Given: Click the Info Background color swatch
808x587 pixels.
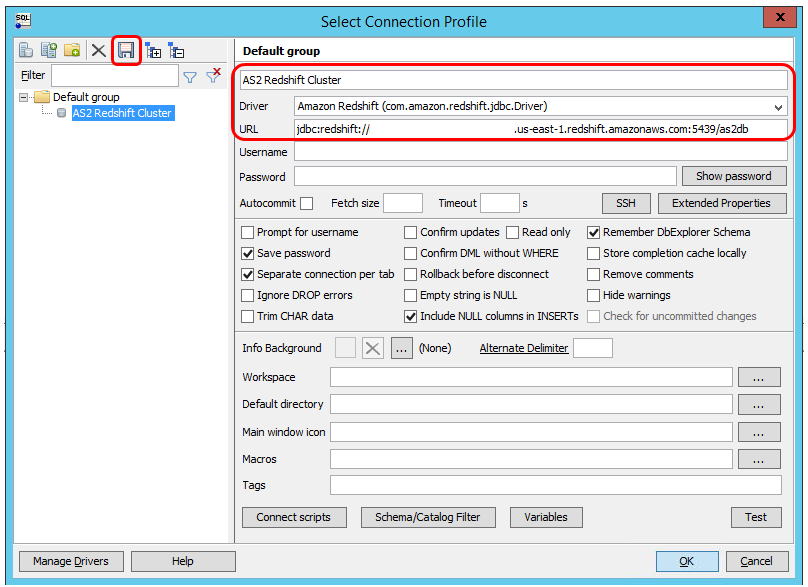Looking at the screenshot, I should [x=345, y=348].
